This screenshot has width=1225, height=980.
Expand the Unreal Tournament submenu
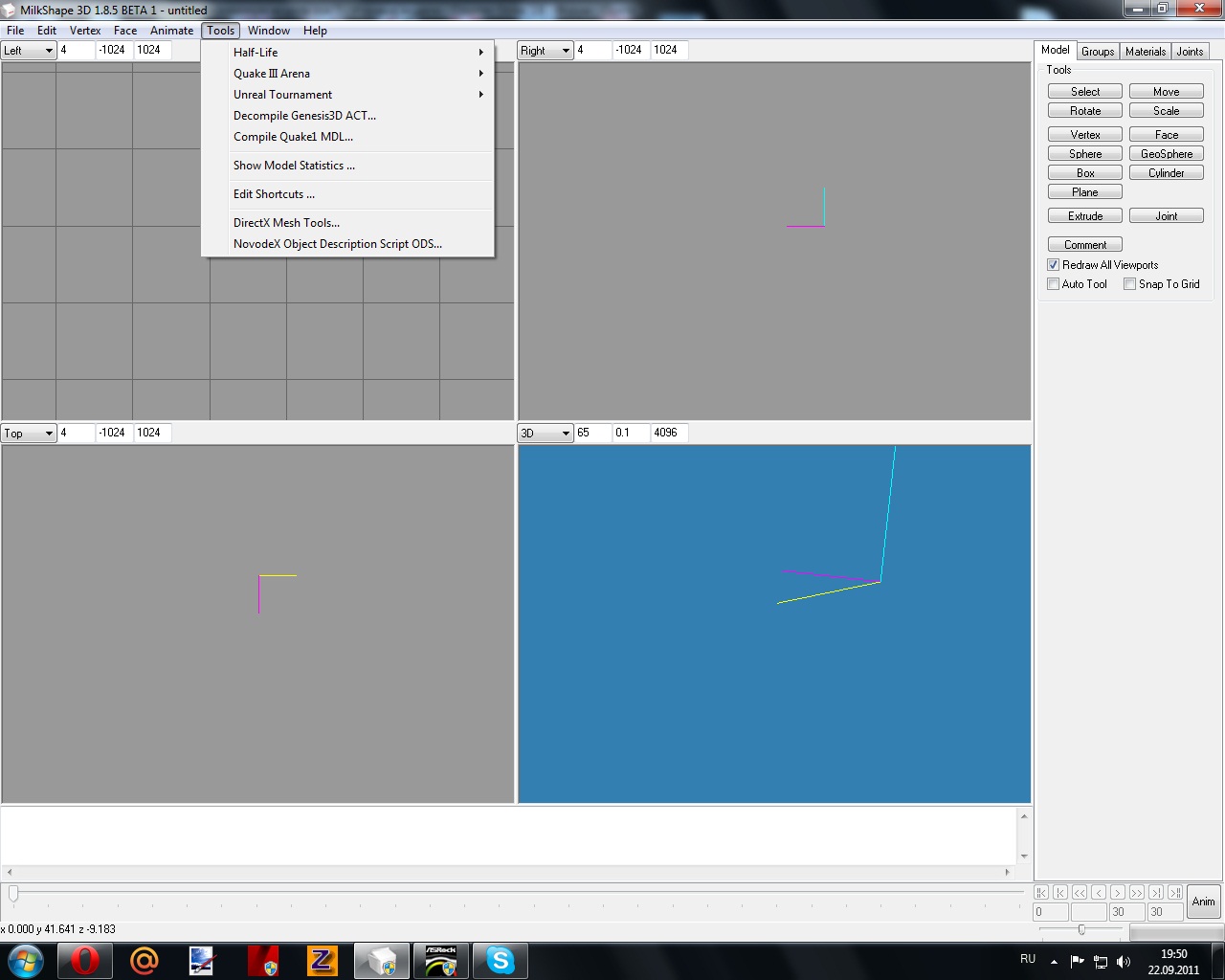click(348, 95)
